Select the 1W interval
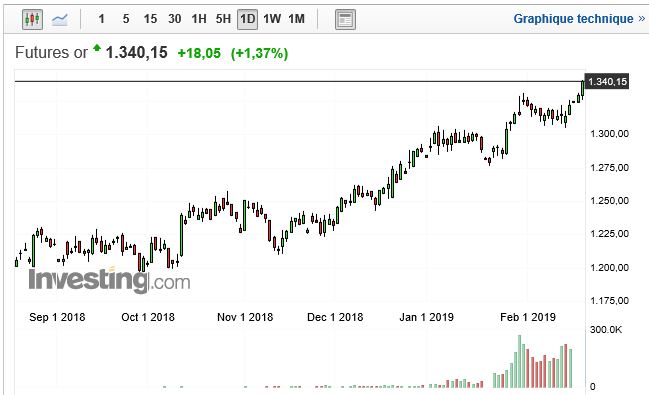Image resolution: width=649 pixels, height=395 pixels. 272,19
